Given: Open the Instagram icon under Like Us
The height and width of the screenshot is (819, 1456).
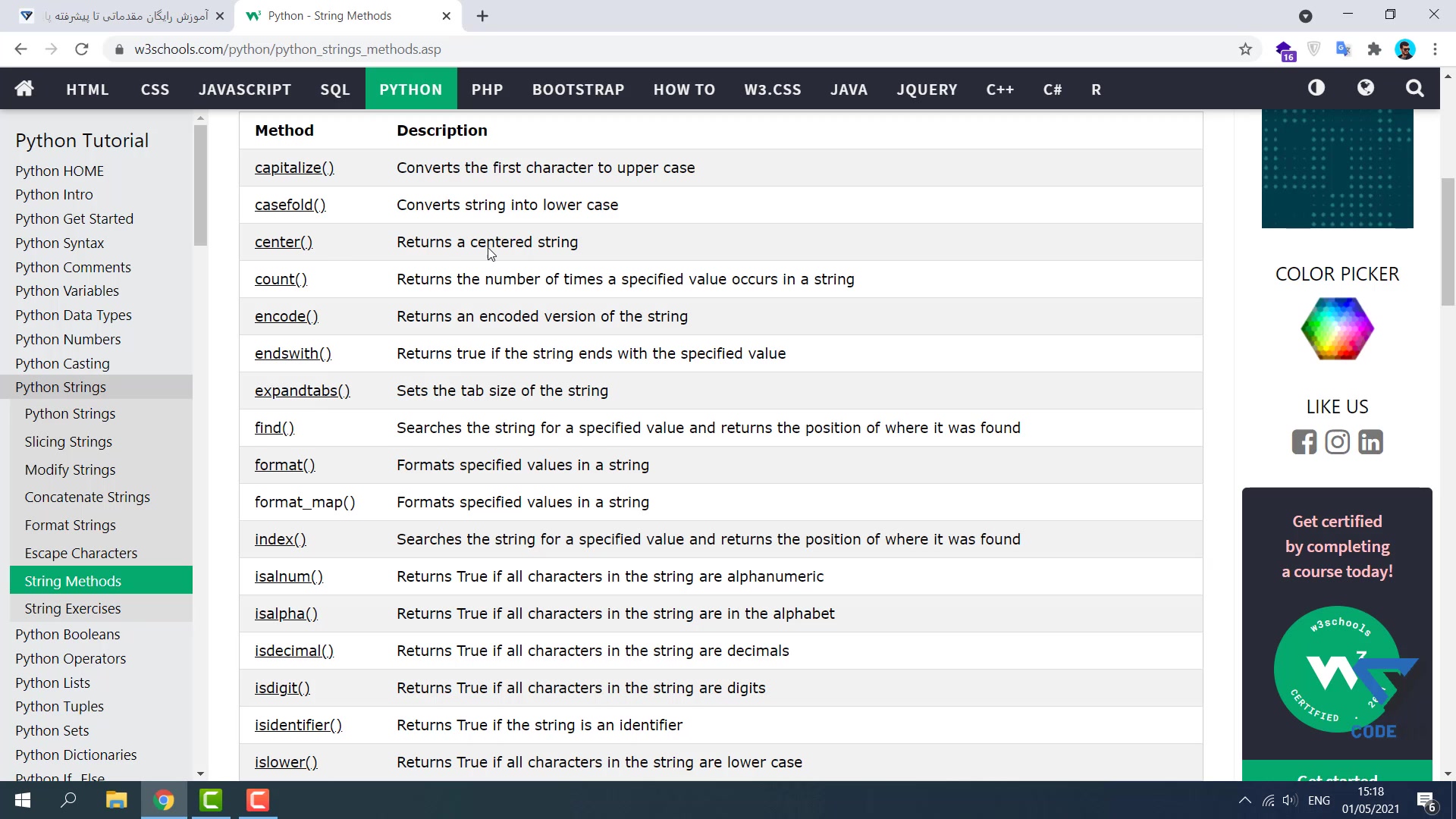Looking at the screenshot, I should (1337, 441).
